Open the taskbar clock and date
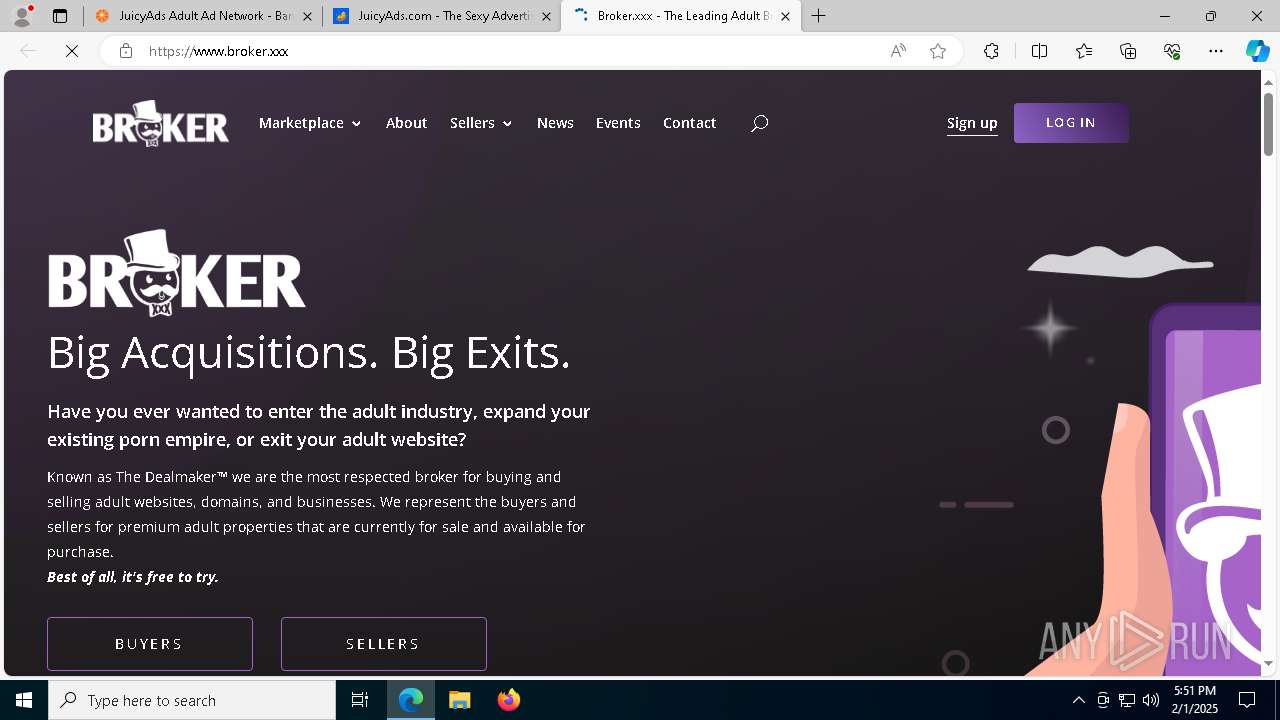Image resolution: width=1280 pixels, height=720 pixels. click(1195, 700)
